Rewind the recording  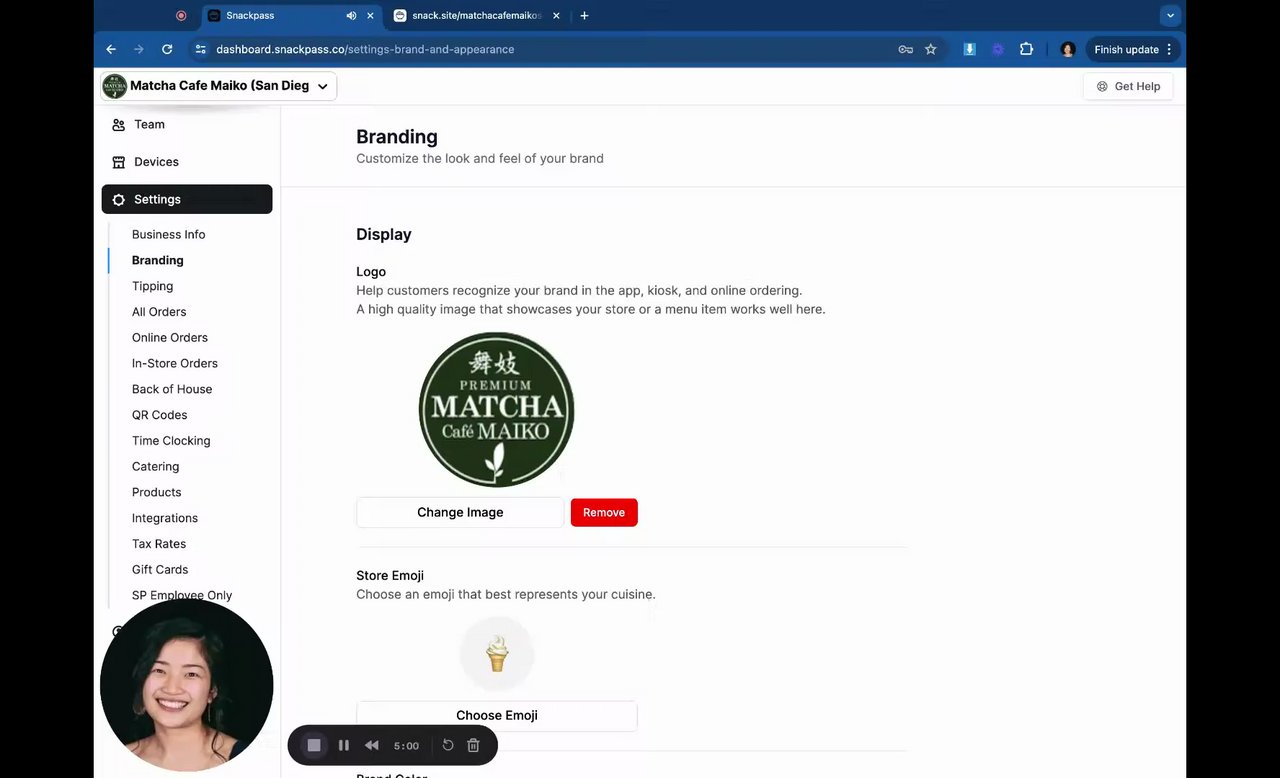point(372,745)
